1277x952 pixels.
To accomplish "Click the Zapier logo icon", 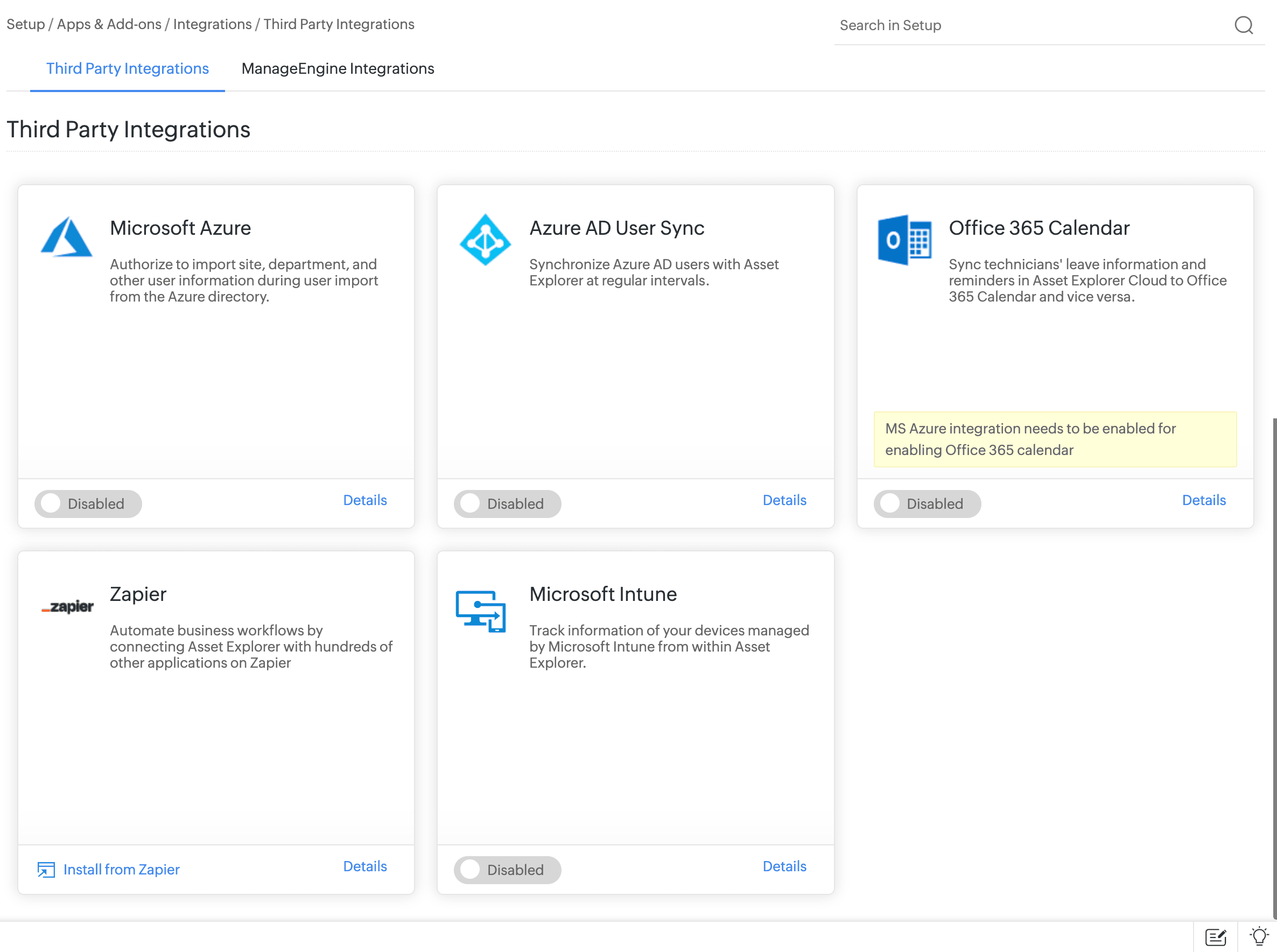I will (67, 606).
